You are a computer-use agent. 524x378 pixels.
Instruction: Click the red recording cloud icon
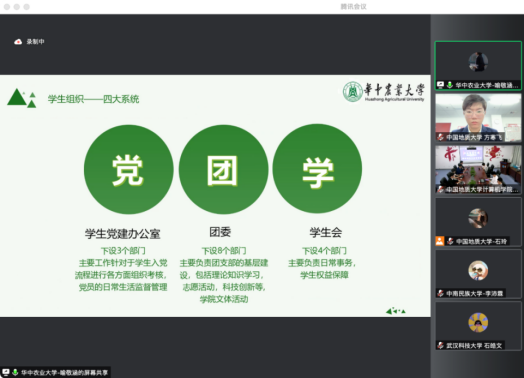click(18, 42)
